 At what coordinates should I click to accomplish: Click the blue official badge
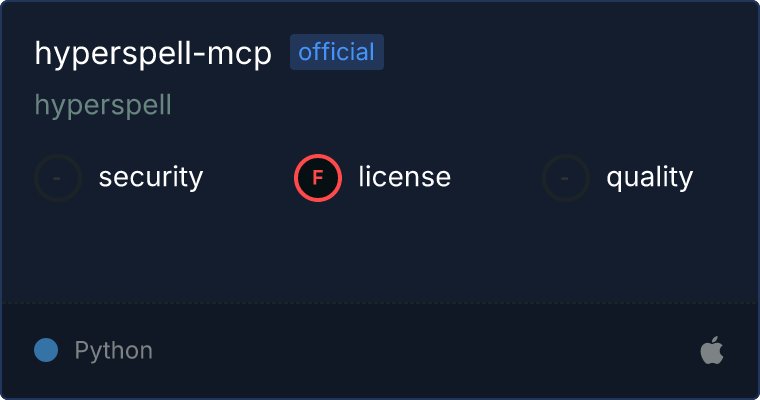(x=337, y=52)
